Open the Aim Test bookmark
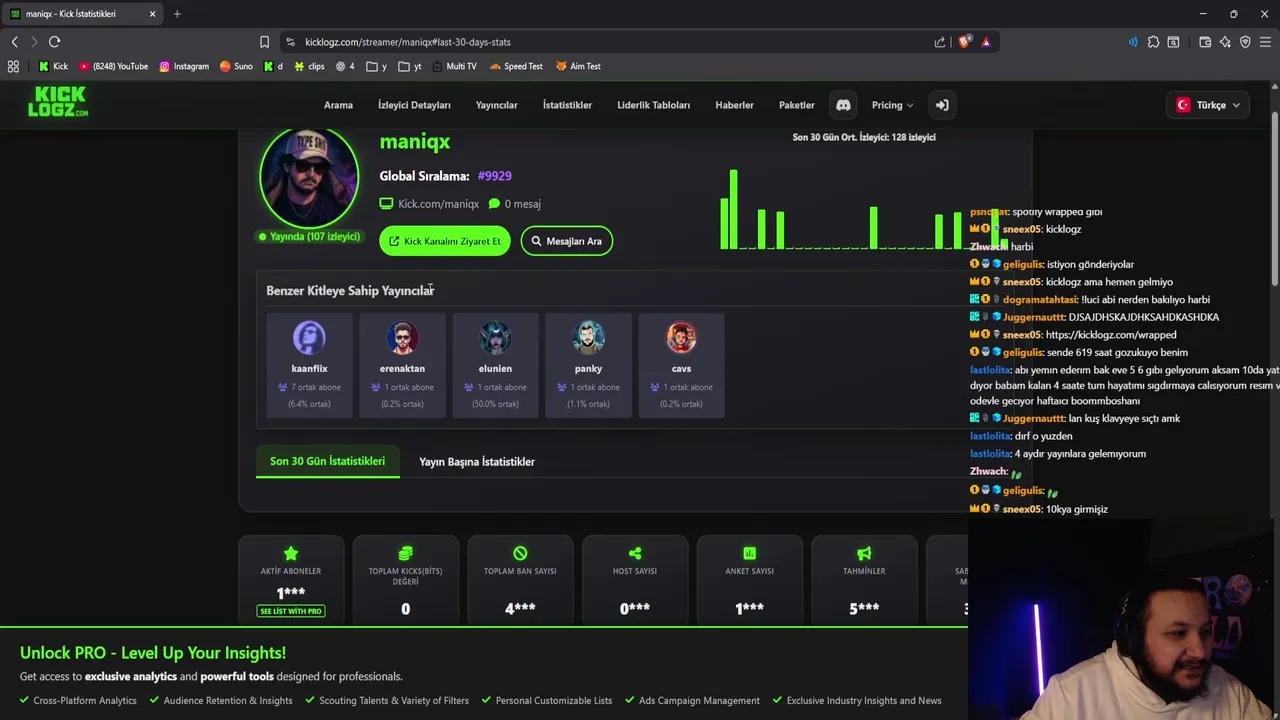The width and height of the screenshot is (1280, 720). pos(578,66)
